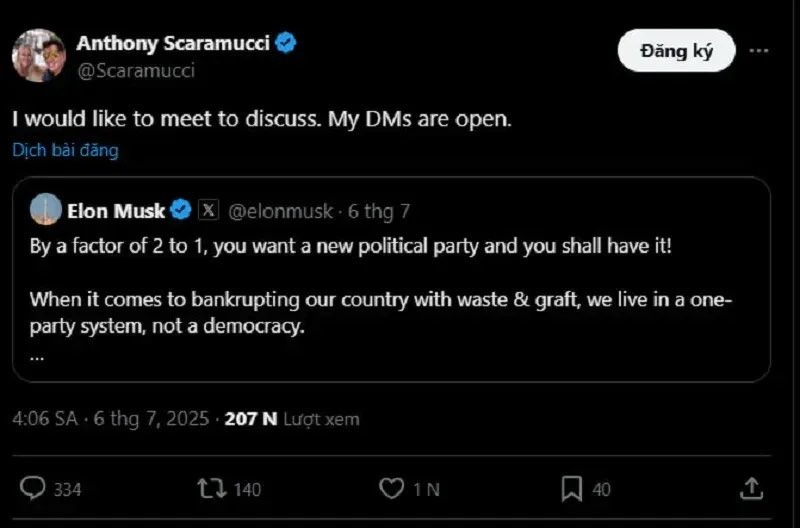The image size is (800, 528).
Task: Click Dịch bài đăng translate link
Action: [65, 150]
